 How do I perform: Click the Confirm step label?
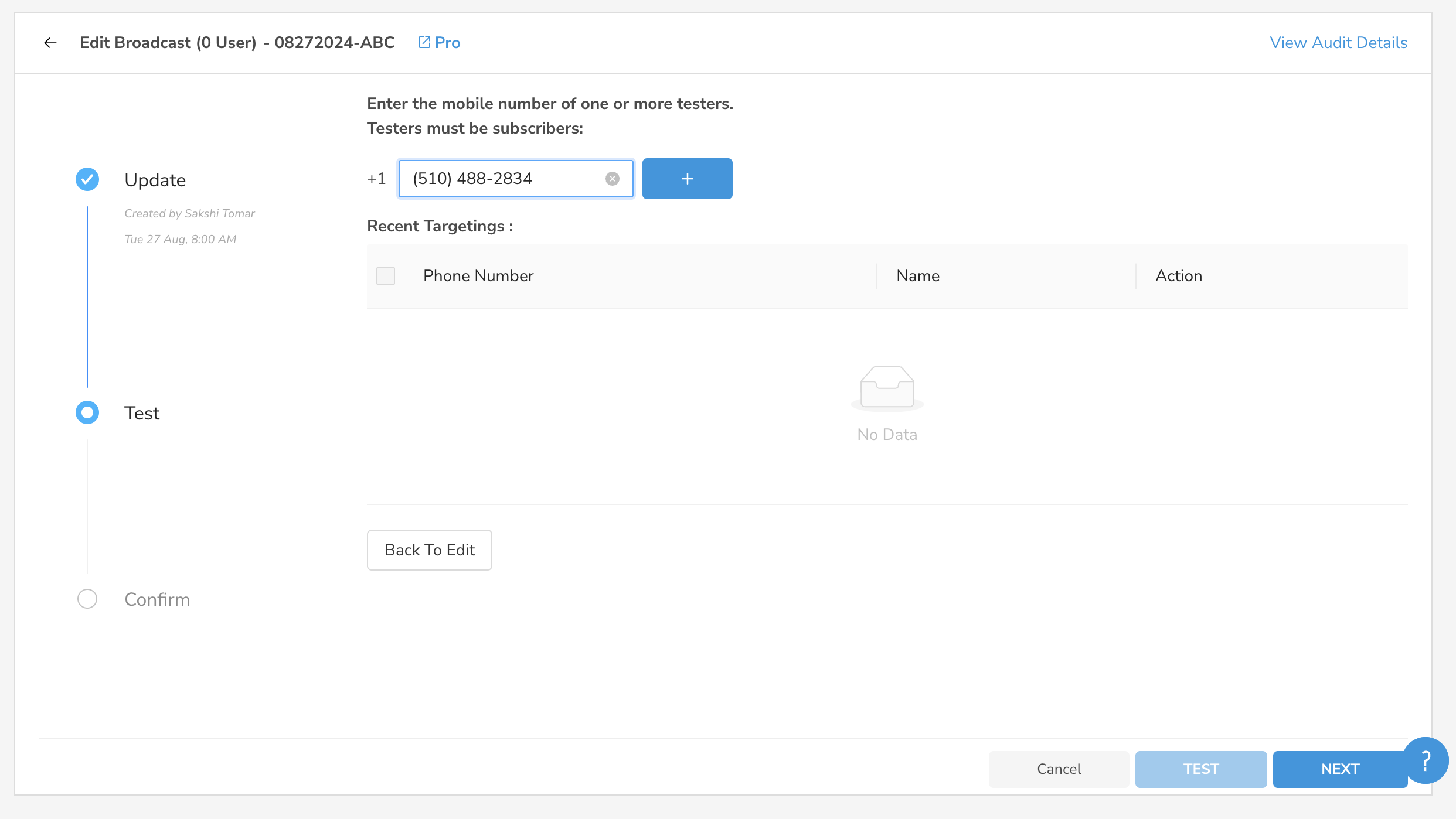157,599
